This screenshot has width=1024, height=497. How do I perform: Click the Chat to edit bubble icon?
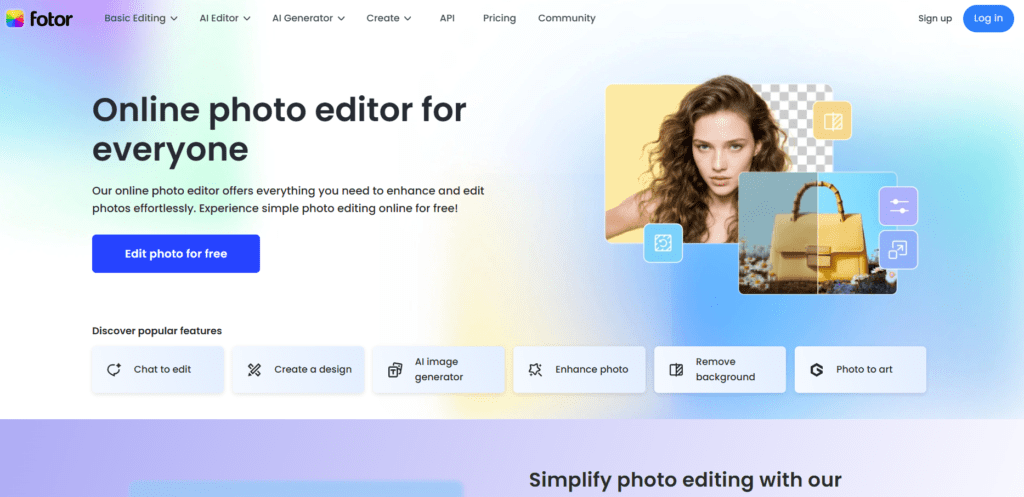tap(114, 370)
